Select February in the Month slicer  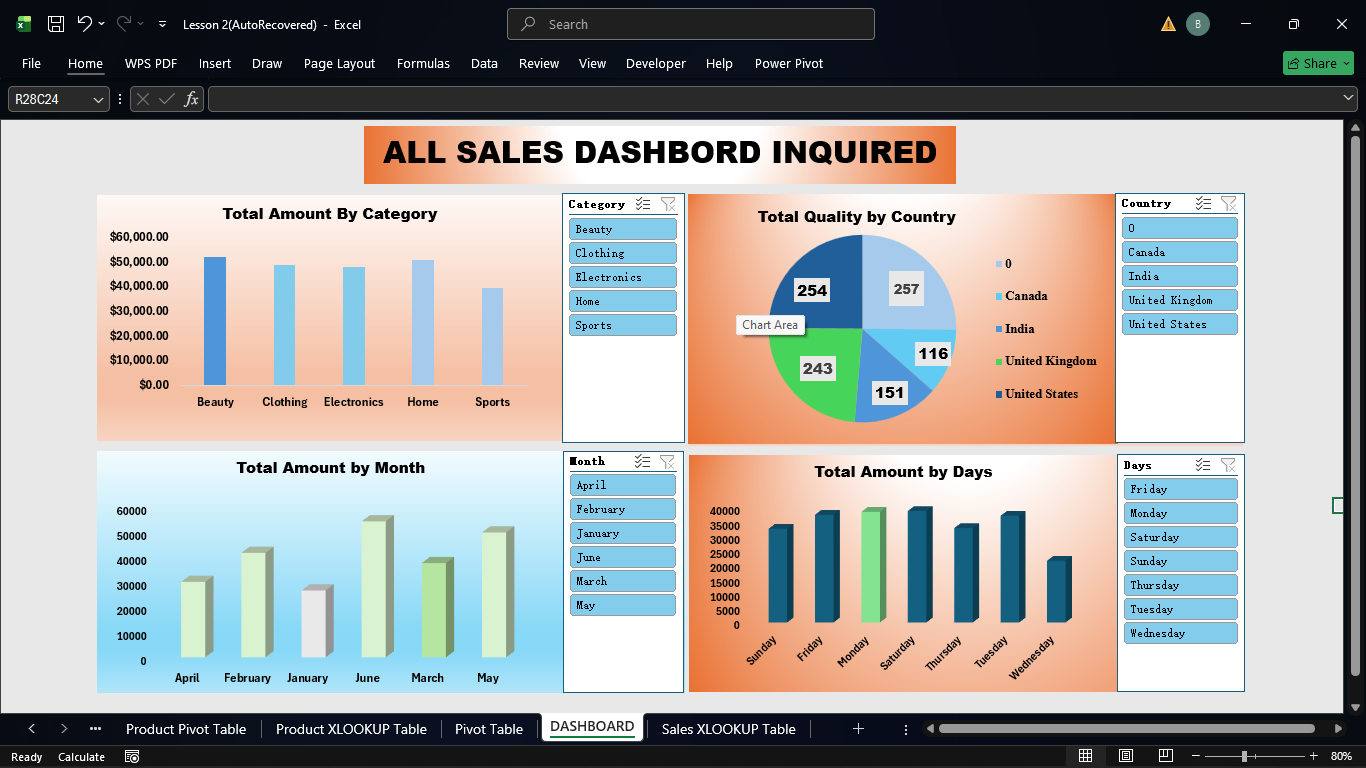pyautogui.click(x=622, y=508)
